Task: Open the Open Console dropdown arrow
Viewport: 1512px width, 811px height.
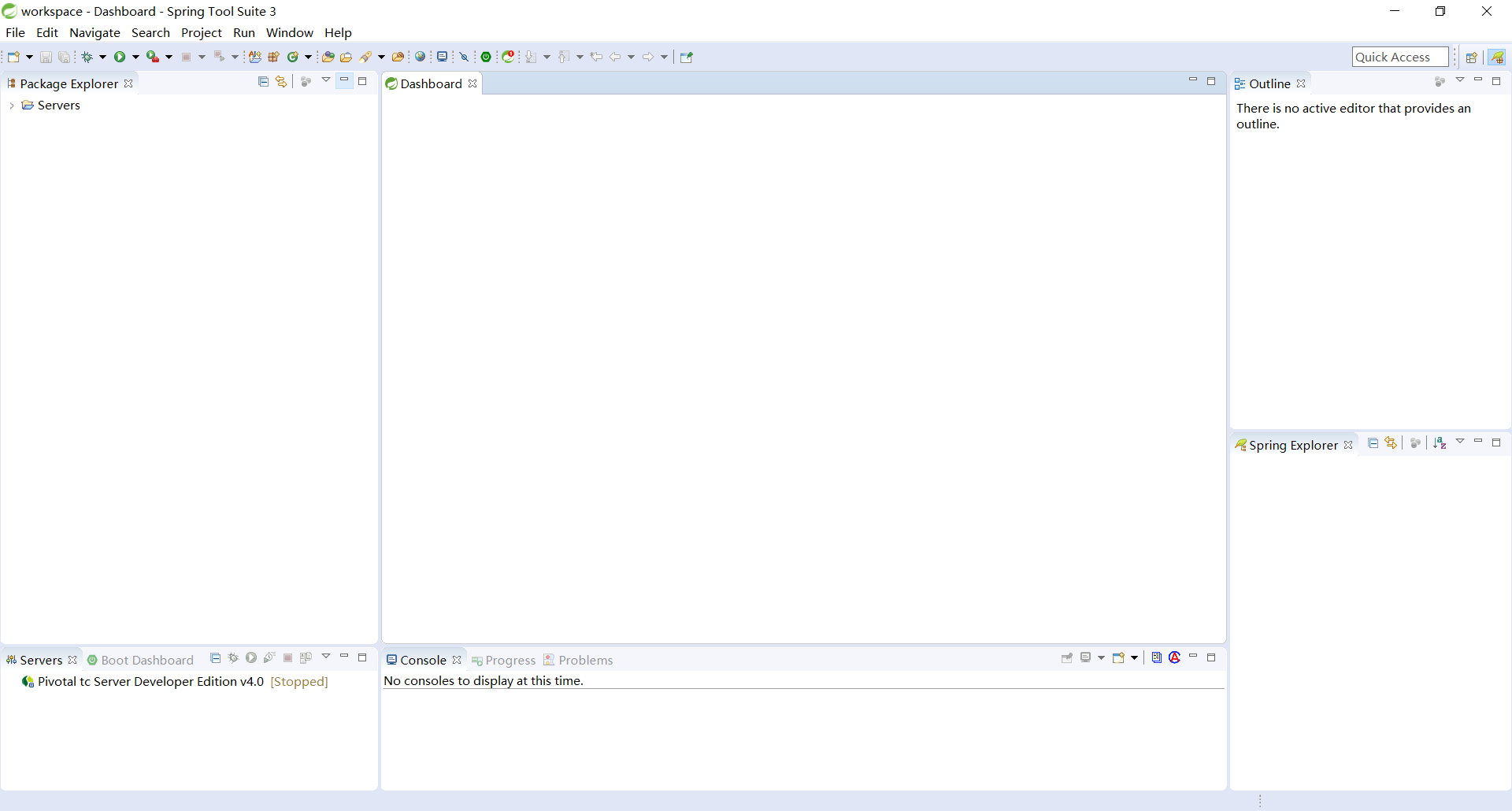Action: pos(1134,657)
